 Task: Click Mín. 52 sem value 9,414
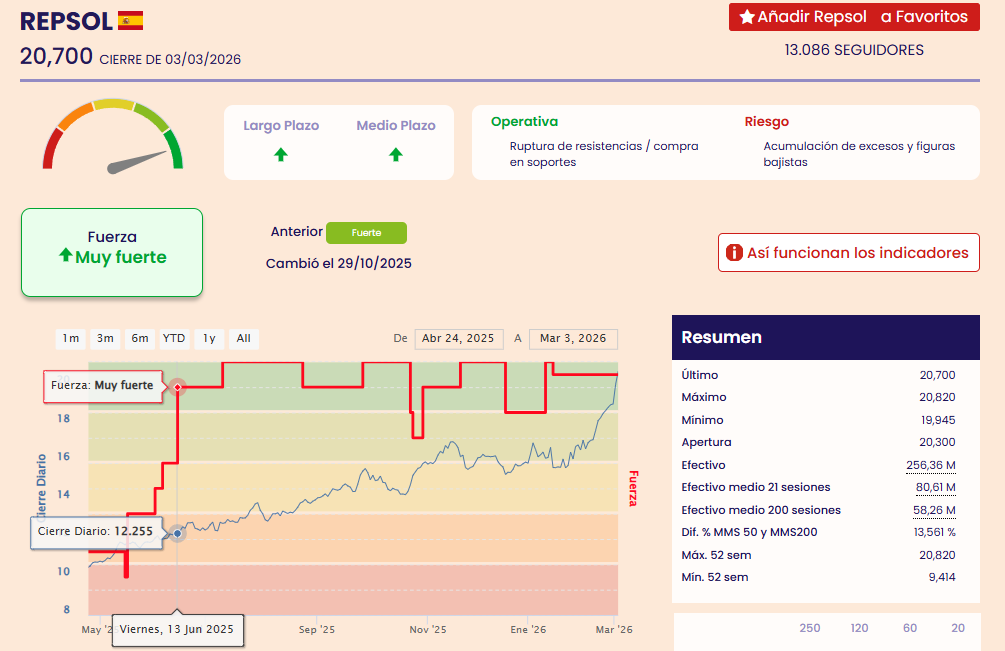pos(942,577)
